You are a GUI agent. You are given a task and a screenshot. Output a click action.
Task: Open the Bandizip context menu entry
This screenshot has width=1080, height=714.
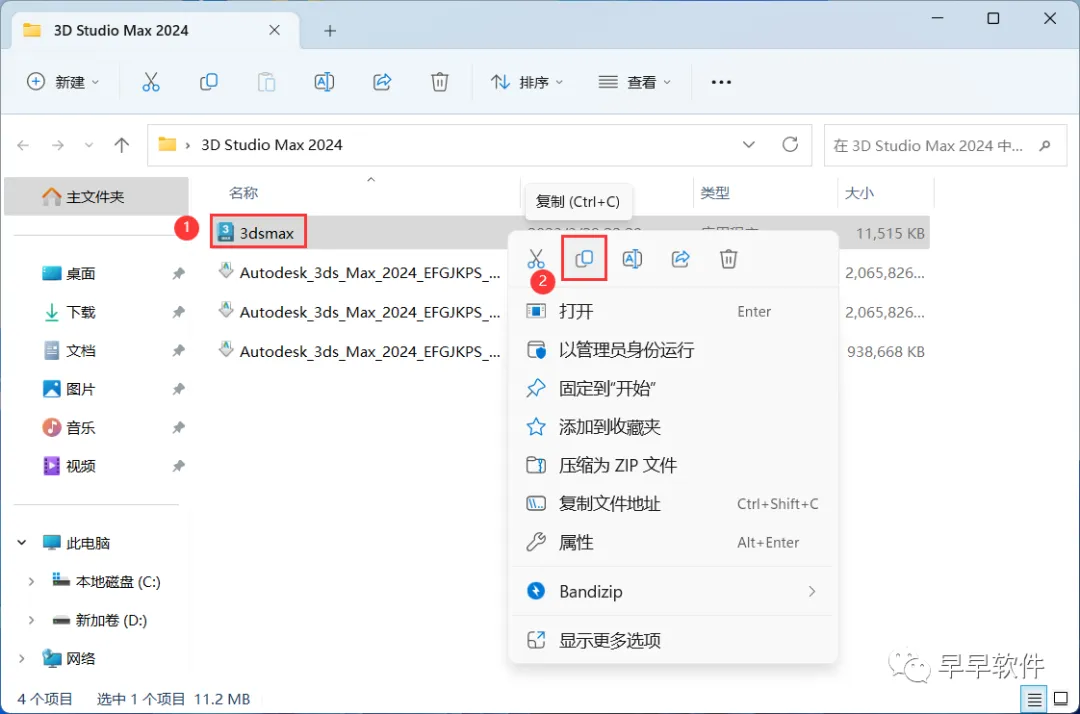pyautogui.click(x=672, y=591)
